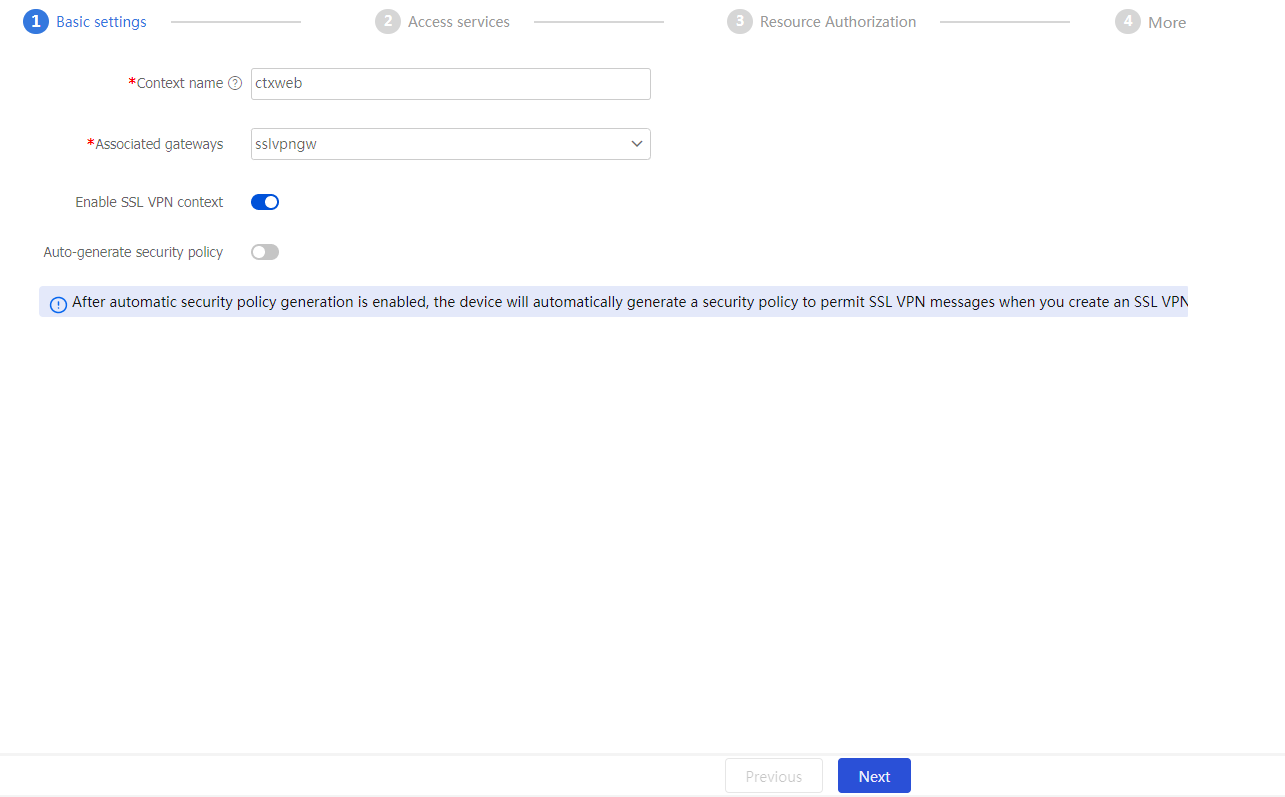Turn on Auto-generate security policy switch
1285x797 pixels.
pyautogui.click(x=265, y=252)
